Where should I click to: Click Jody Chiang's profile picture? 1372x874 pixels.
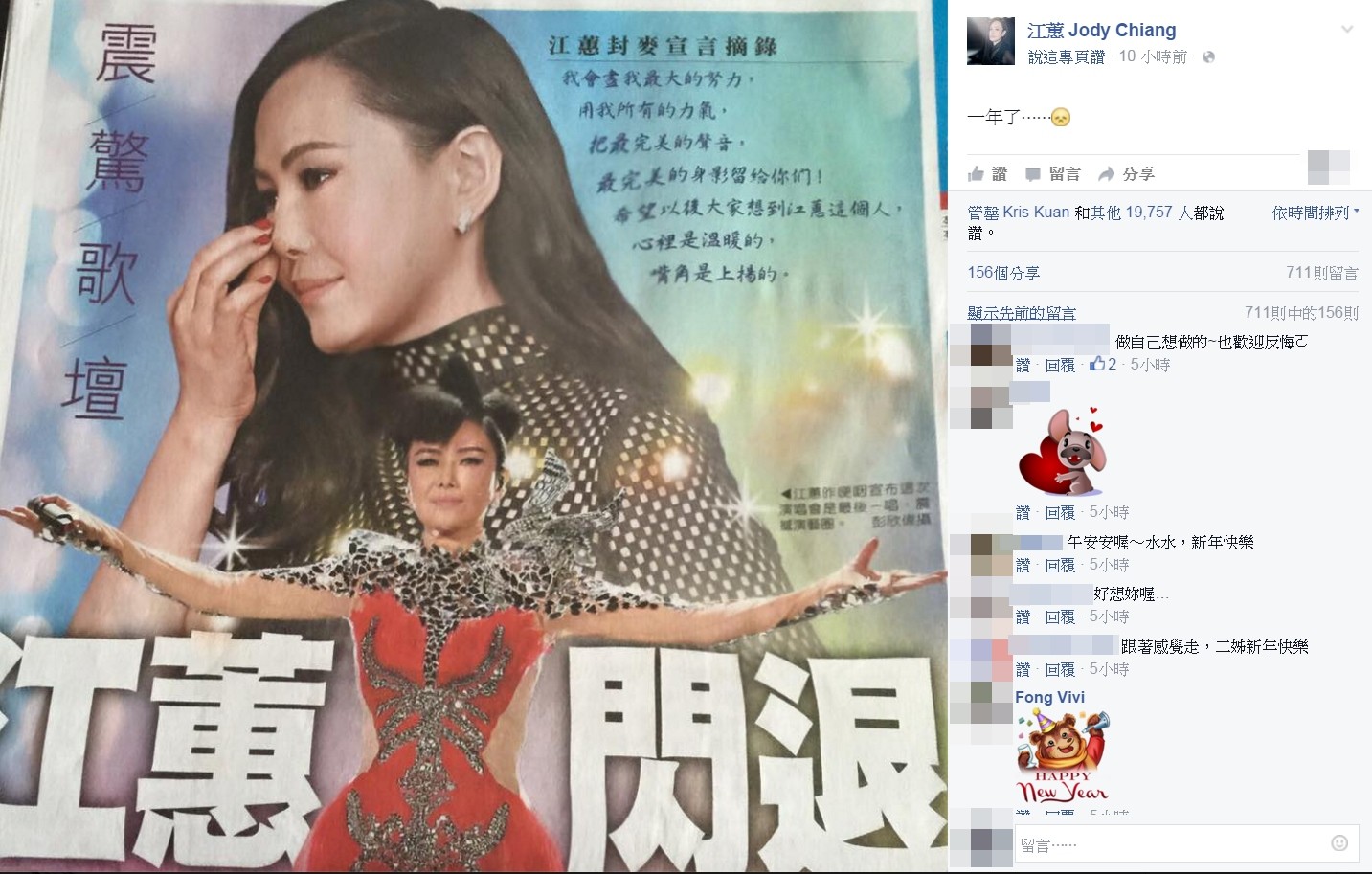(991, 41)
